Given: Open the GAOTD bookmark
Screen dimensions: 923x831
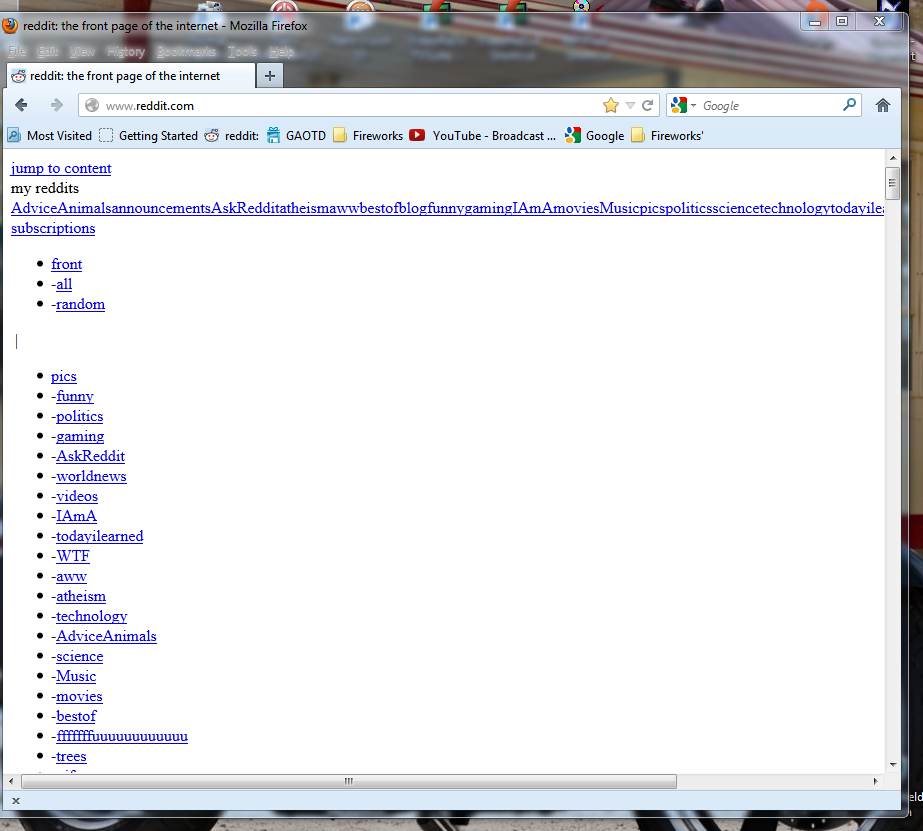Looking at the screenshot, I should tap(296, 136).
